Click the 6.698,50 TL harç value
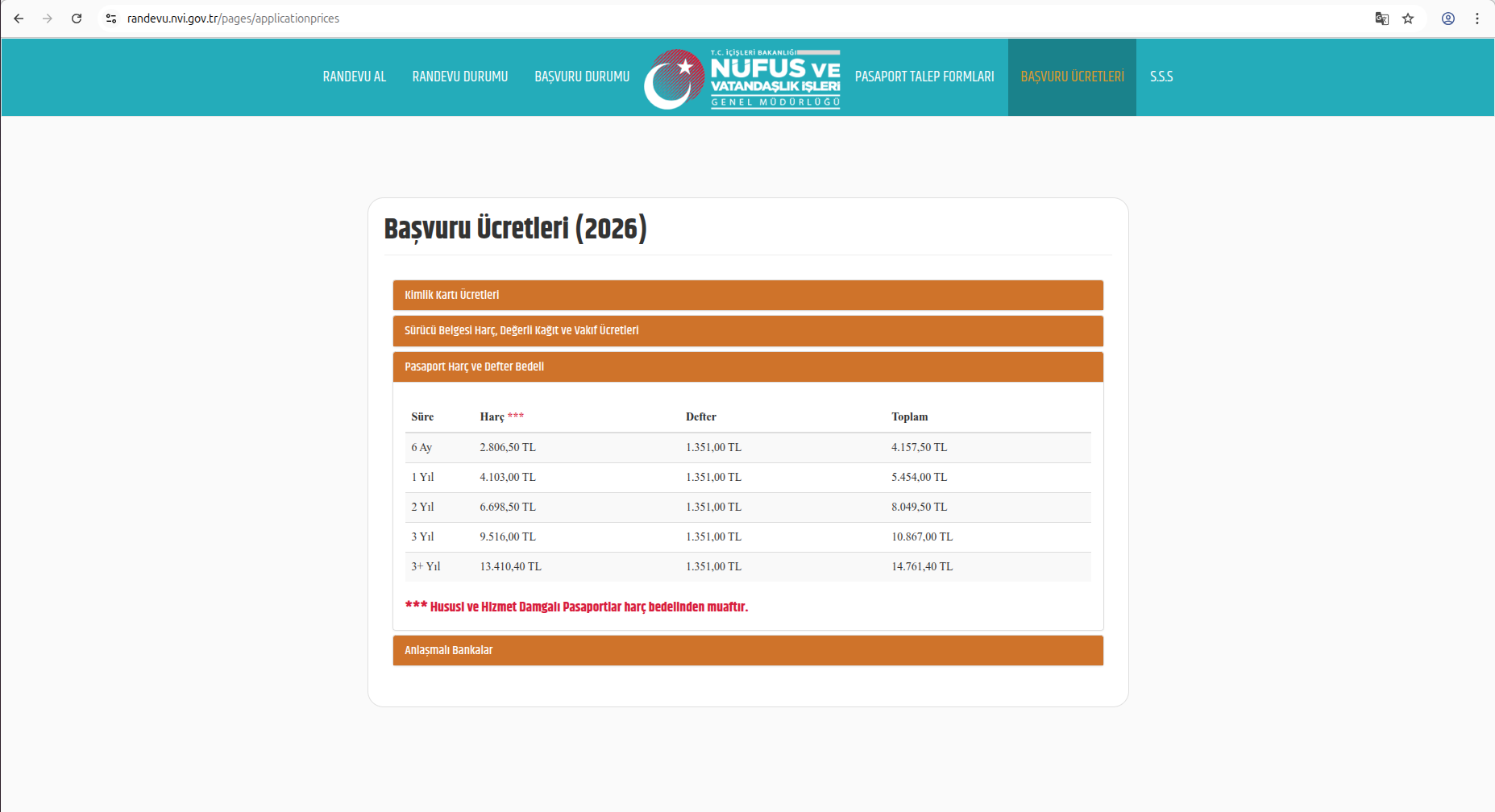This screenshot has height=812, width=1495. click(508, 507)
